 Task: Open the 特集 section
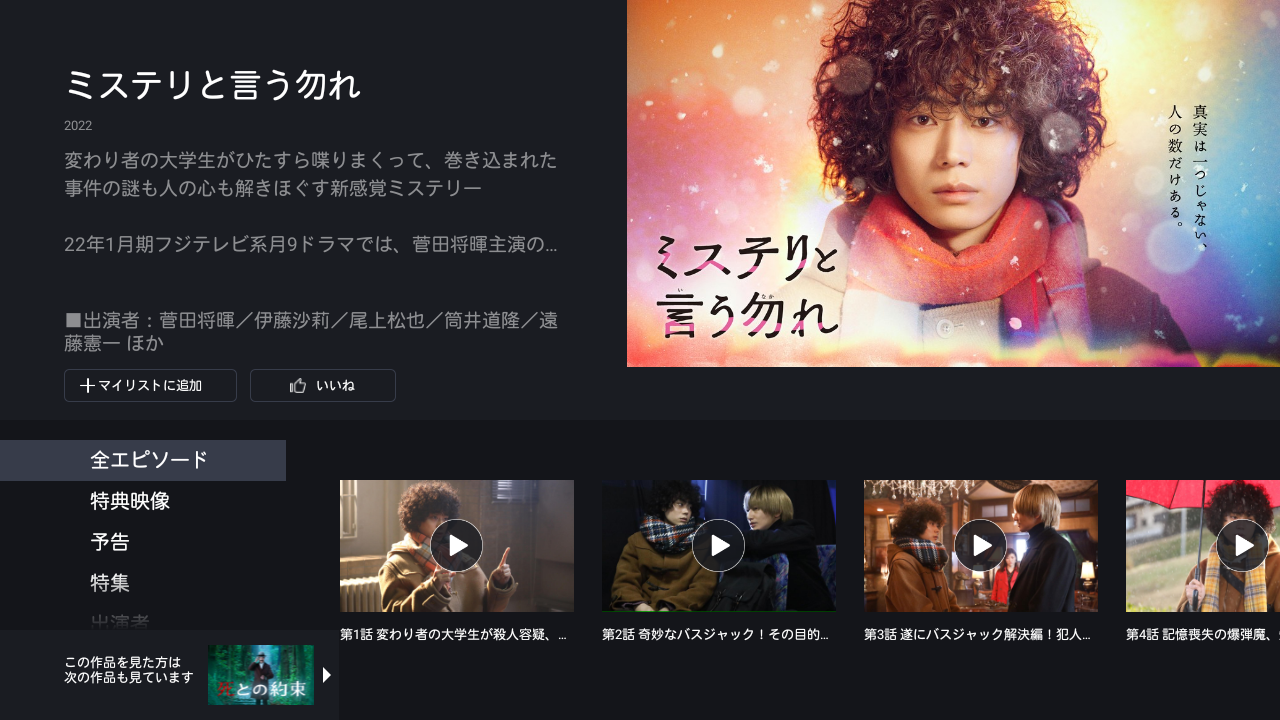click(110, 583)
